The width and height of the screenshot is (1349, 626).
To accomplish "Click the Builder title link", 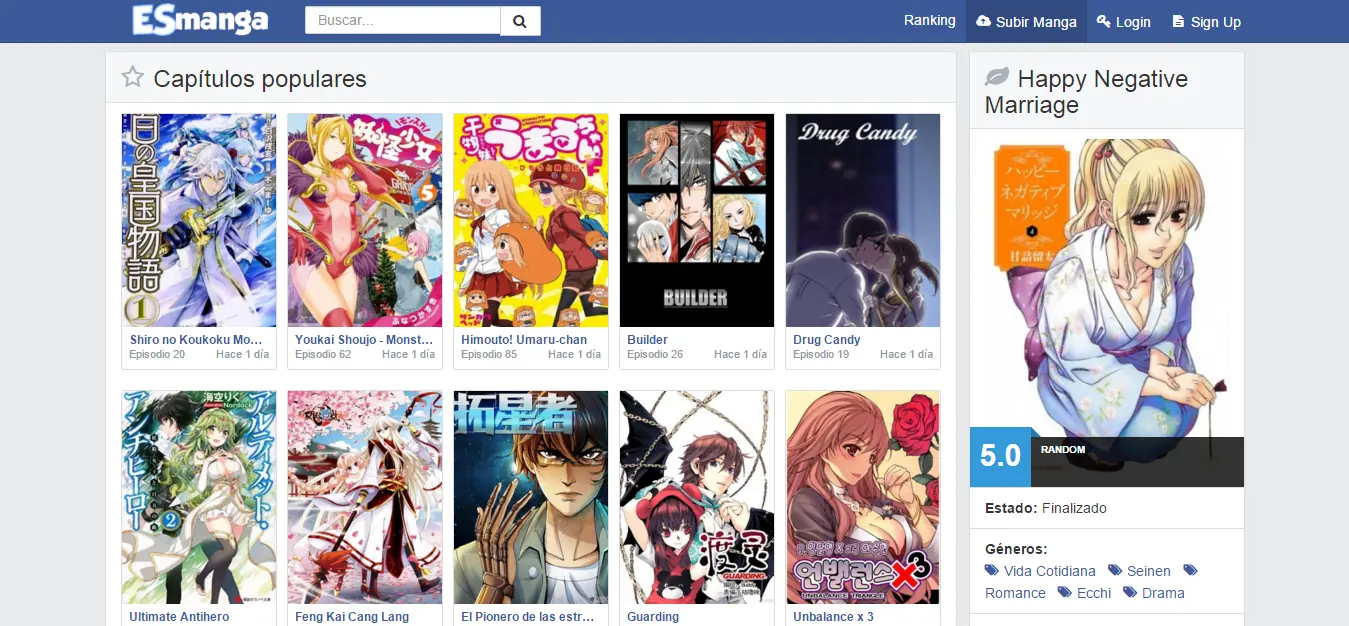I will click(x=647, y=340).
